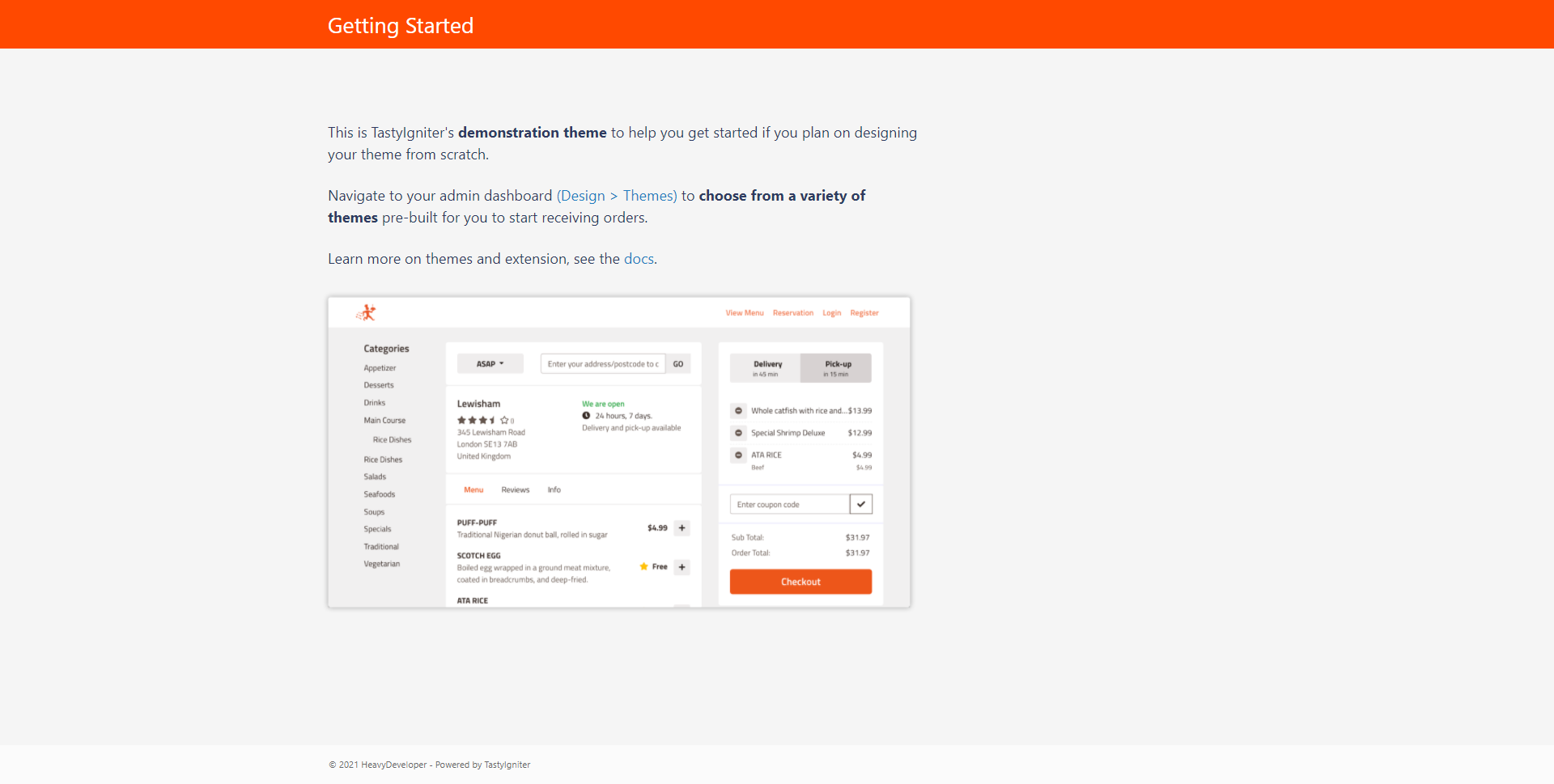The height and width of the screenshot is (784, 1554).
Task: Click the Enter coupon code field
Action: [x=790, y=504]
